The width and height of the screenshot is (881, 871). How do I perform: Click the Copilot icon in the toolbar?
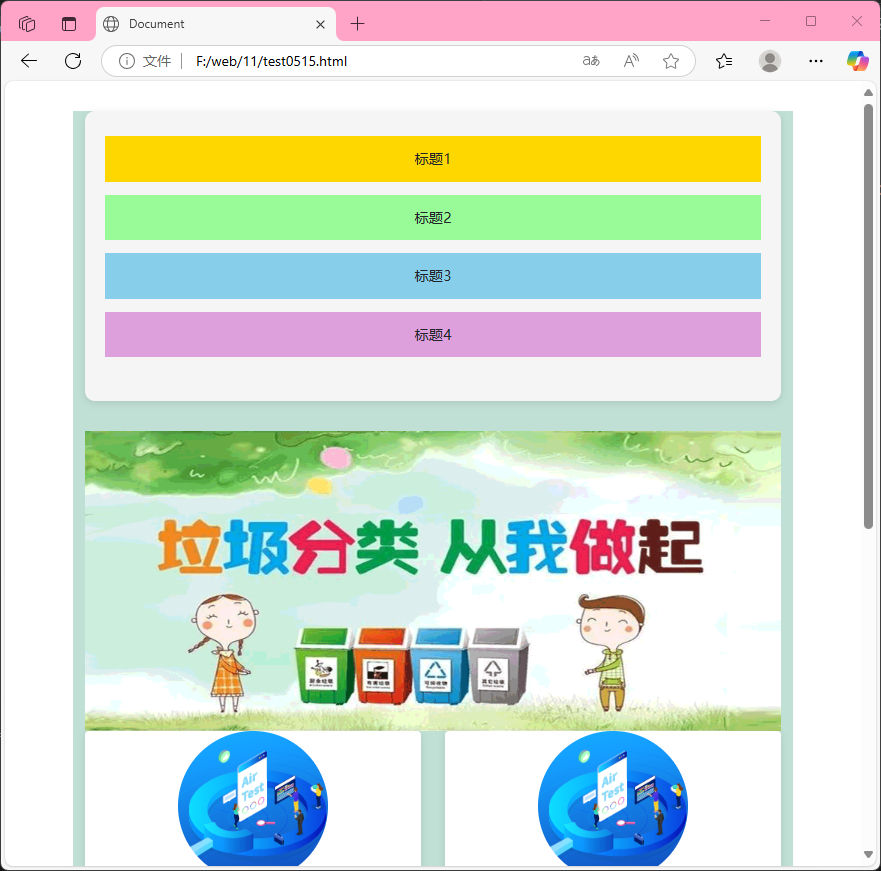click(857, 61)
